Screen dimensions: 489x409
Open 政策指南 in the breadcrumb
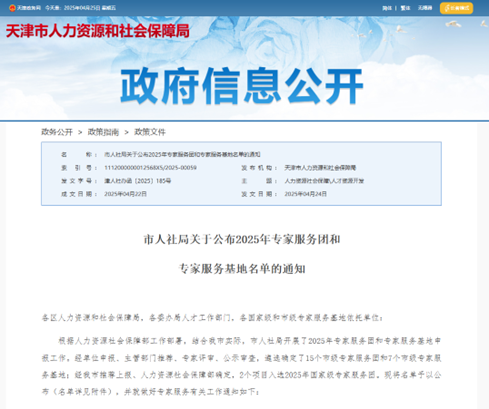[x=103, y=132]
